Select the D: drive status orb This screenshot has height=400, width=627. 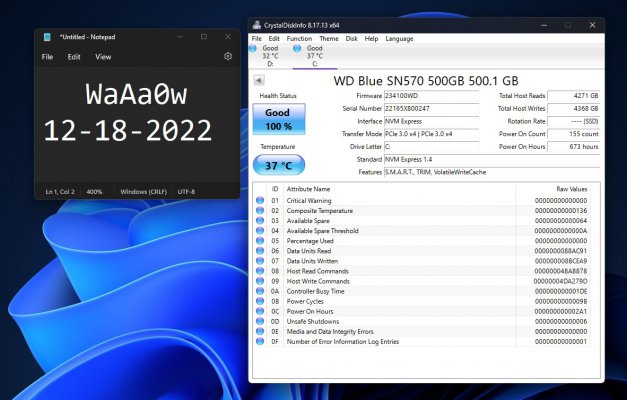[253, 48]
